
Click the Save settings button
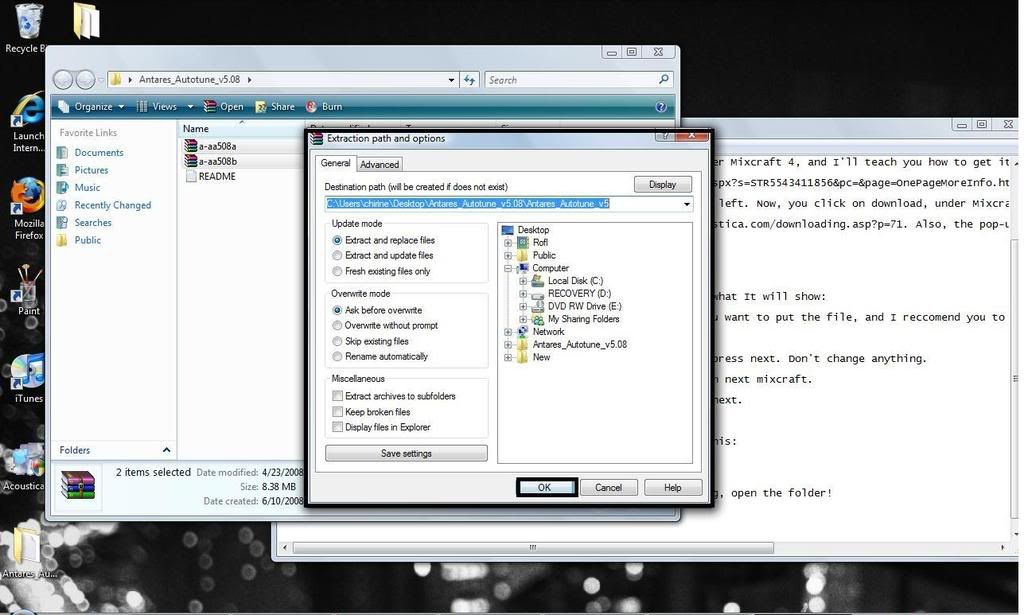pos(406,453)
